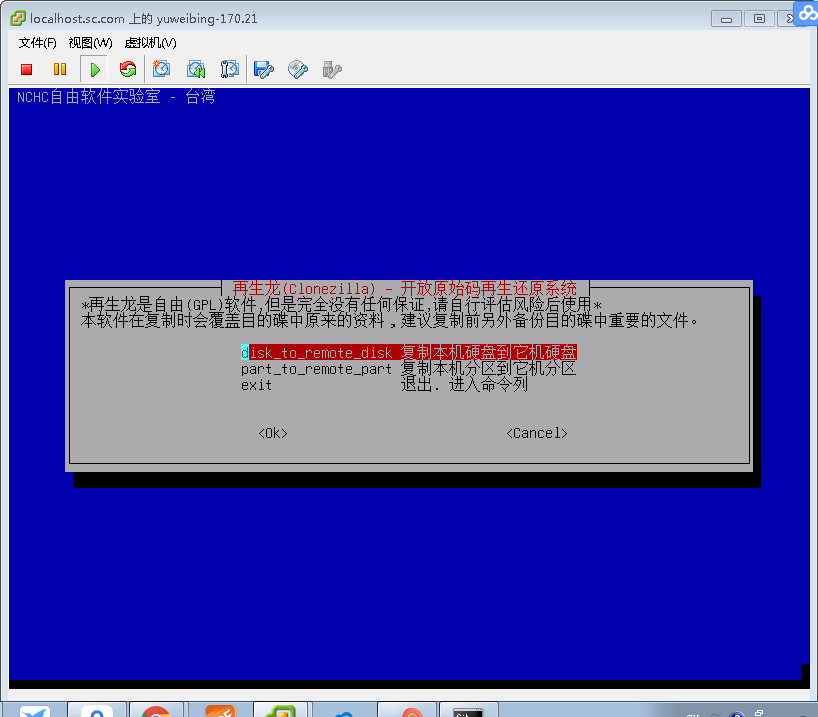
Task: Open the 虚拟机(V) menu
Action: 151,43
